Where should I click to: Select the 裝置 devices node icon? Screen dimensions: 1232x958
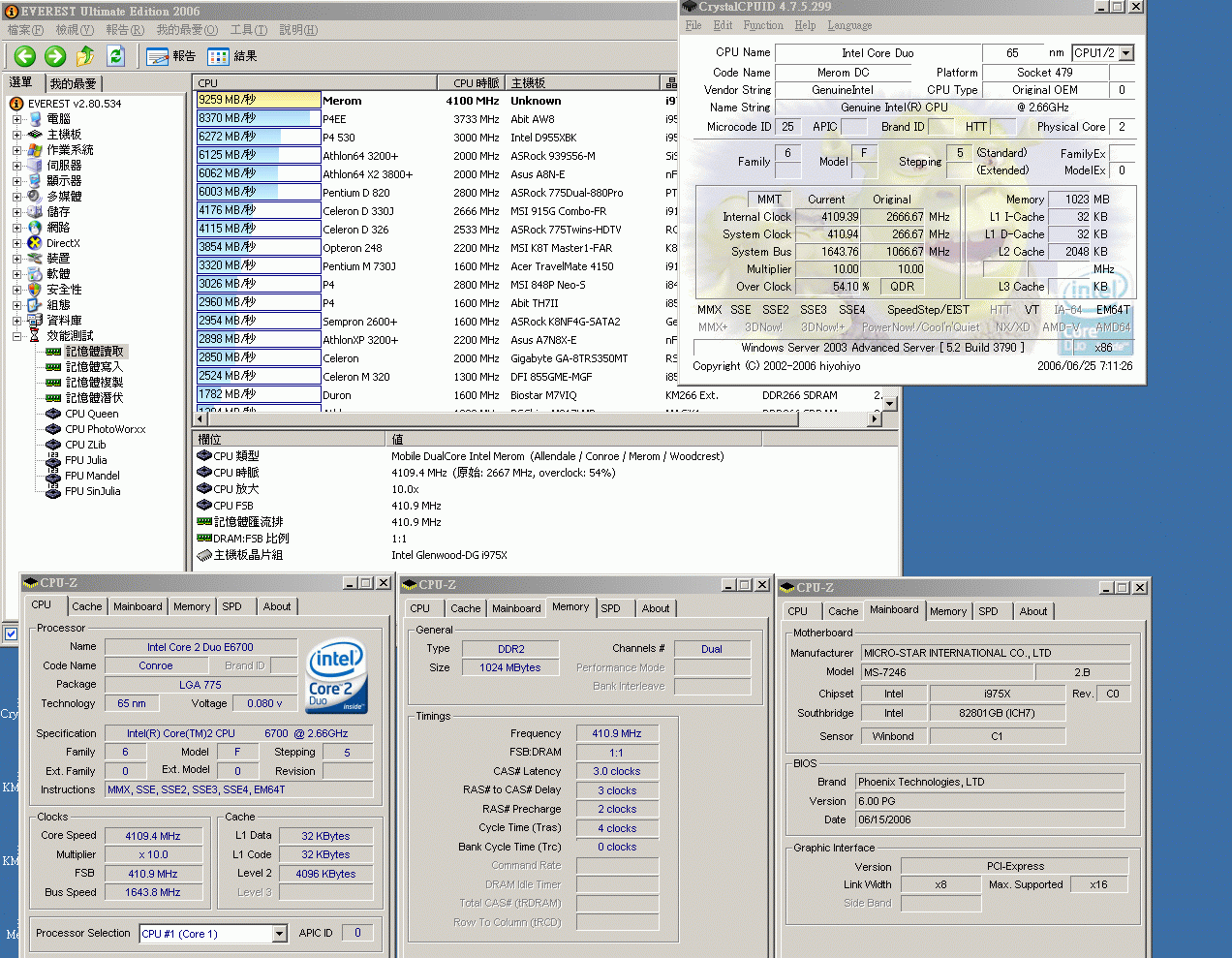click(x=36, y=259)
